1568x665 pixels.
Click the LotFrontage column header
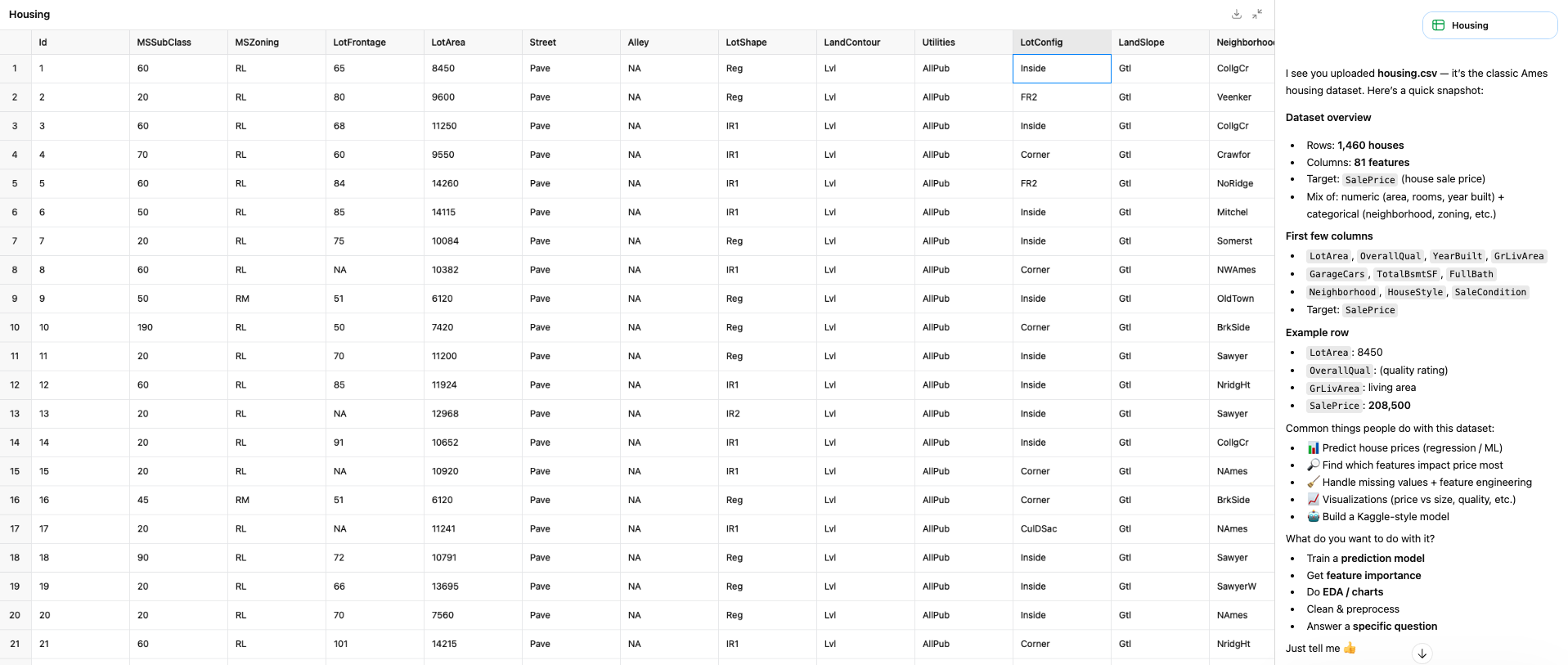[375, 43]
